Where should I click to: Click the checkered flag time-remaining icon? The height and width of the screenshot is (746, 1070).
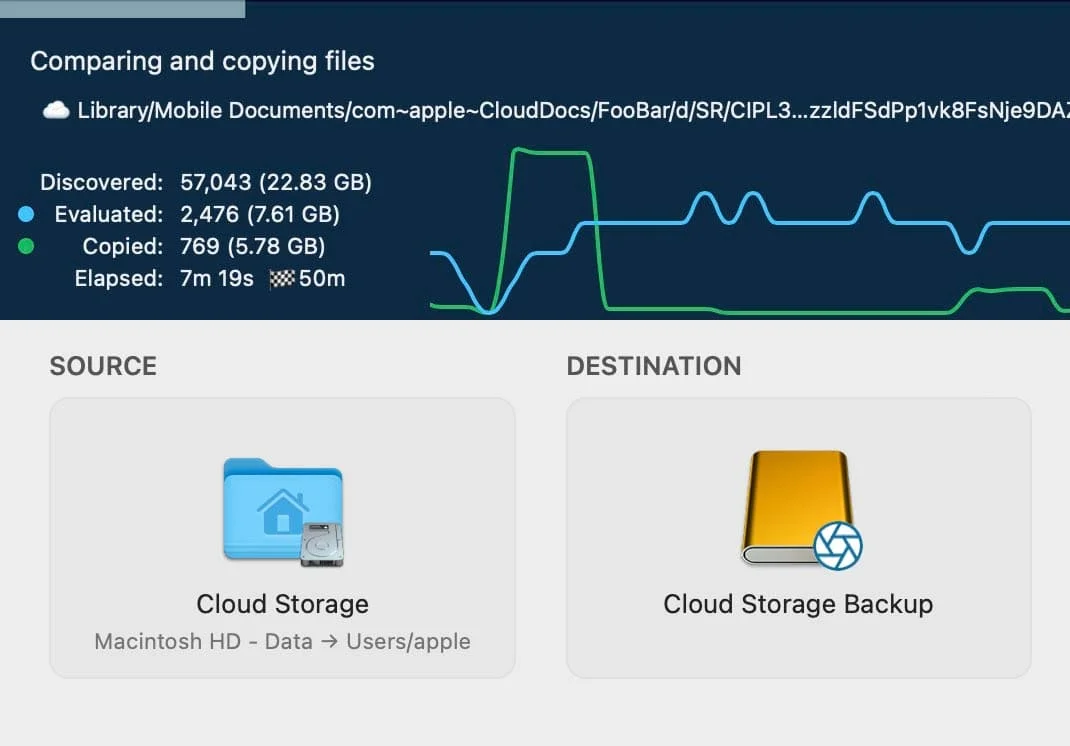point(282,279)
